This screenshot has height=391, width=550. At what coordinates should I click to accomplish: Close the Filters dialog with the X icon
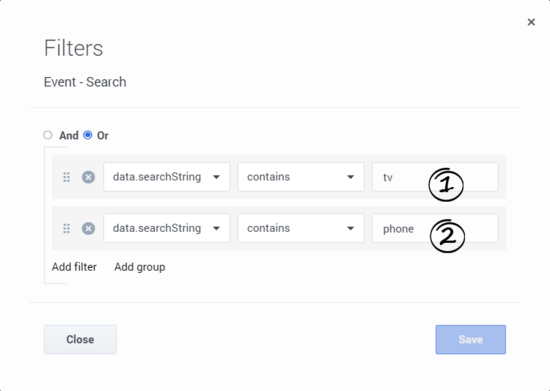click(x=531, y=22)
